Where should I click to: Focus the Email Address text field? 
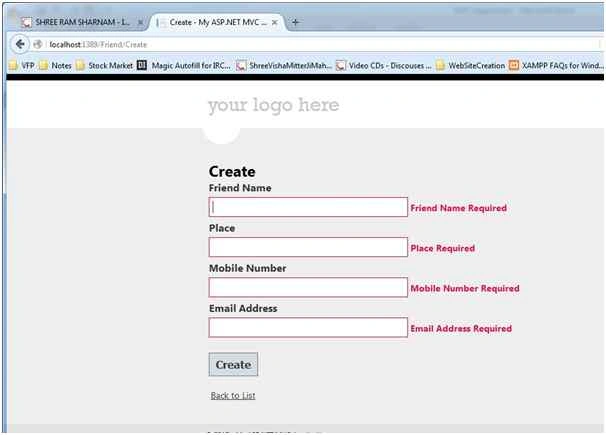tap(308, 328)
